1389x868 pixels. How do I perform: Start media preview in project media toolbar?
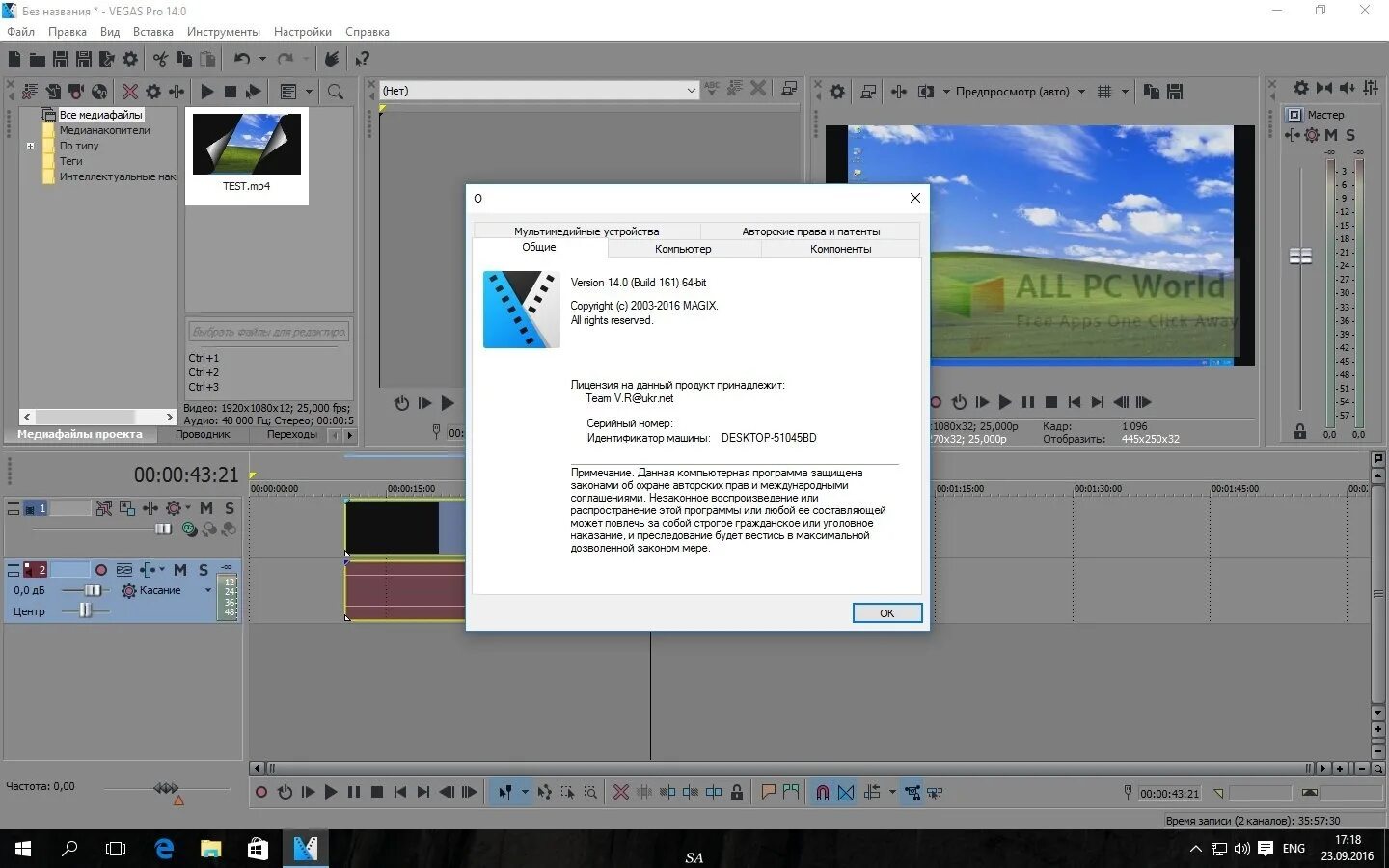pos(207,92)
